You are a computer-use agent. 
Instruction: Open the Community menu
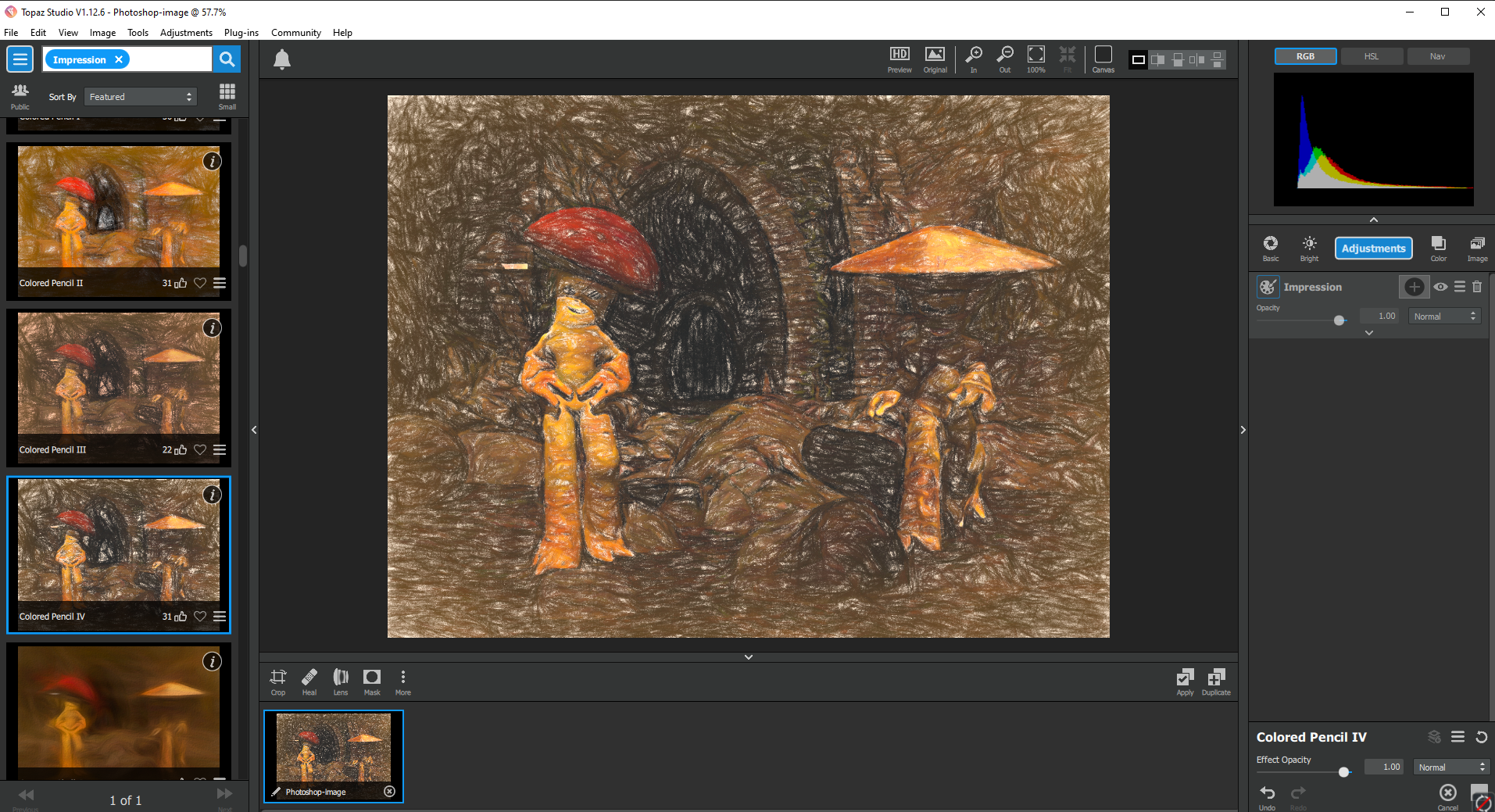(296, 33)
